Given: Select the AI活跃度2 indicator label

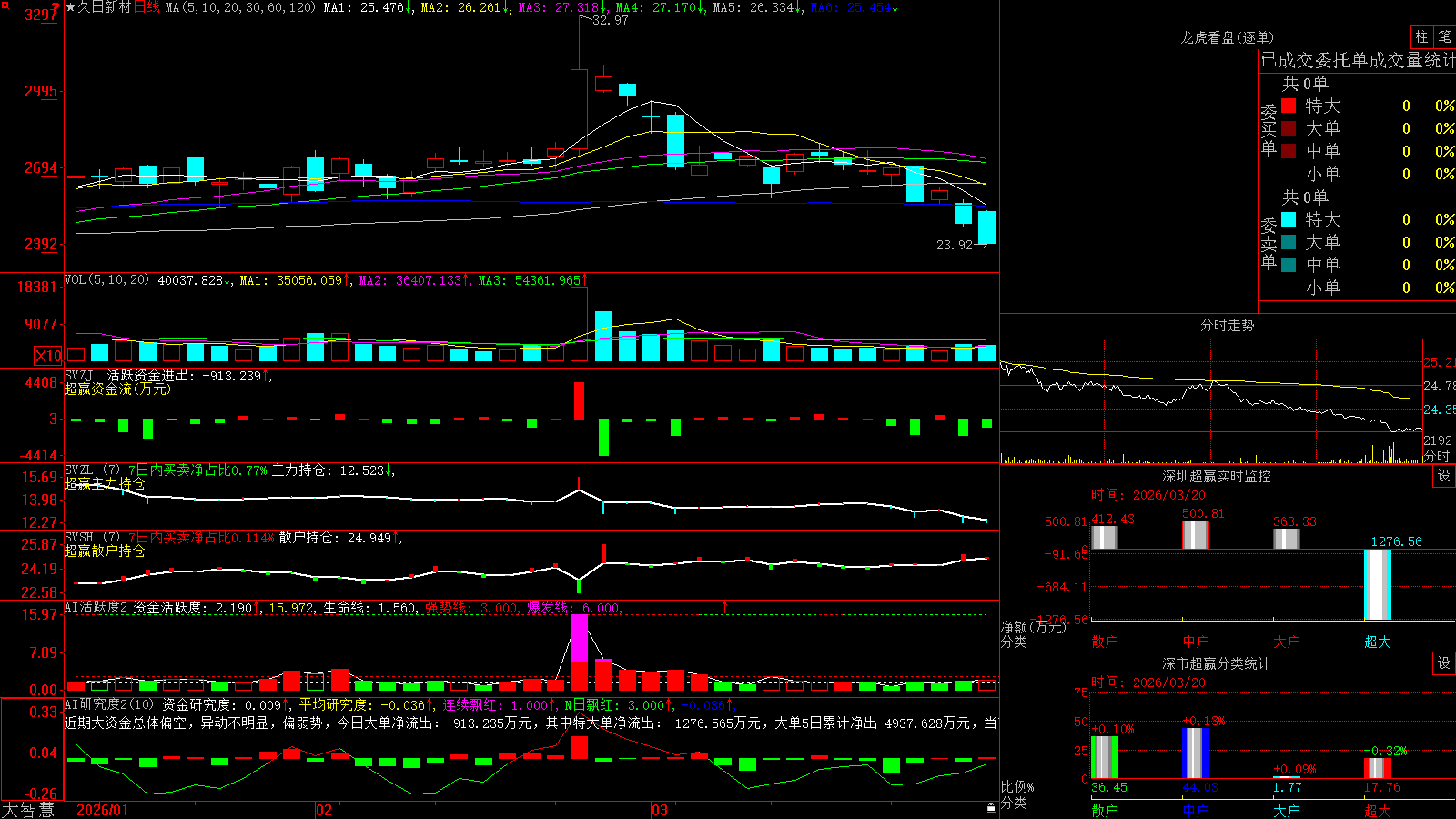Looking at the screenshot, I should 96,607.
